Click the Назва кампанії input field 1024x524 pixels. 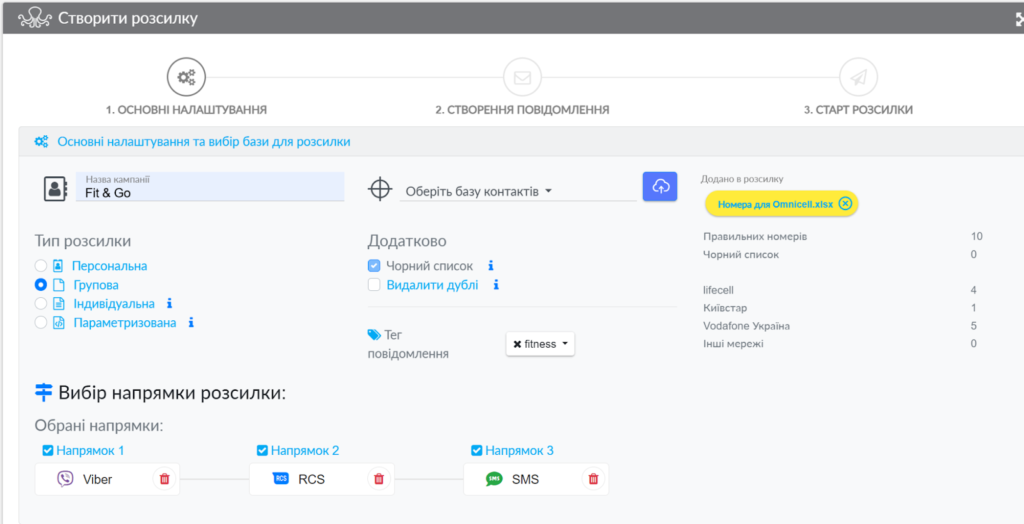(x=210, y=187)
